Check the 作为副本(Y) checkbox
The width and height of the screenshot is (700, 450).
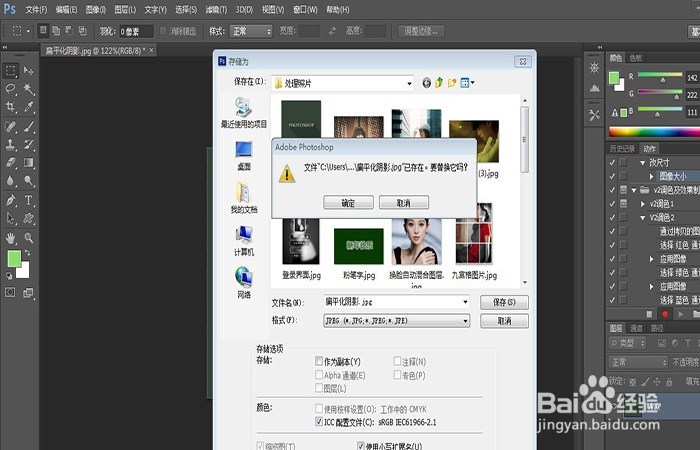(x=319, y=361)
